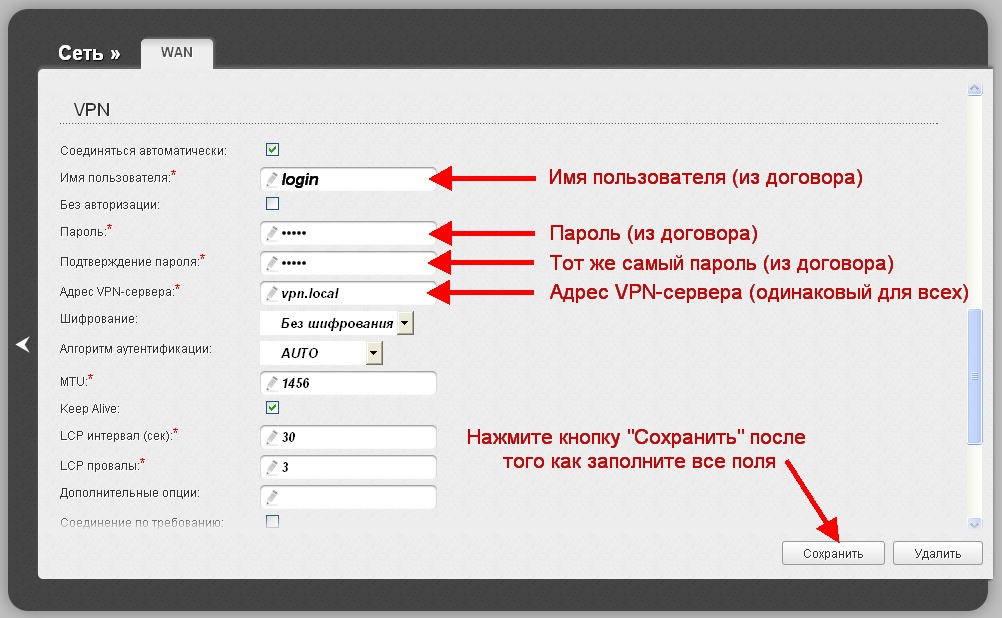
Task: Enable the 'Без авторизации' checkbox
Action: pyautogui.click(x=272, y=204)
